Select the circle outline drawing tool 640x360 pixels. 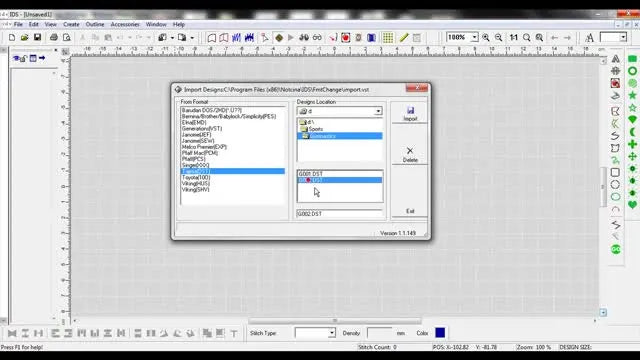[x=615, y=184]
